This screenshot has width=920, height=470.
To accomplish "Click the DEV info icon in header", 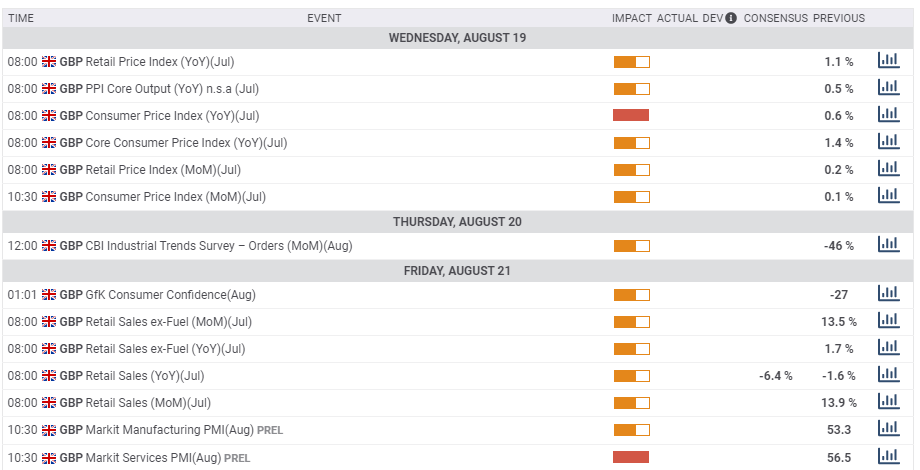I will pos(731,18).
